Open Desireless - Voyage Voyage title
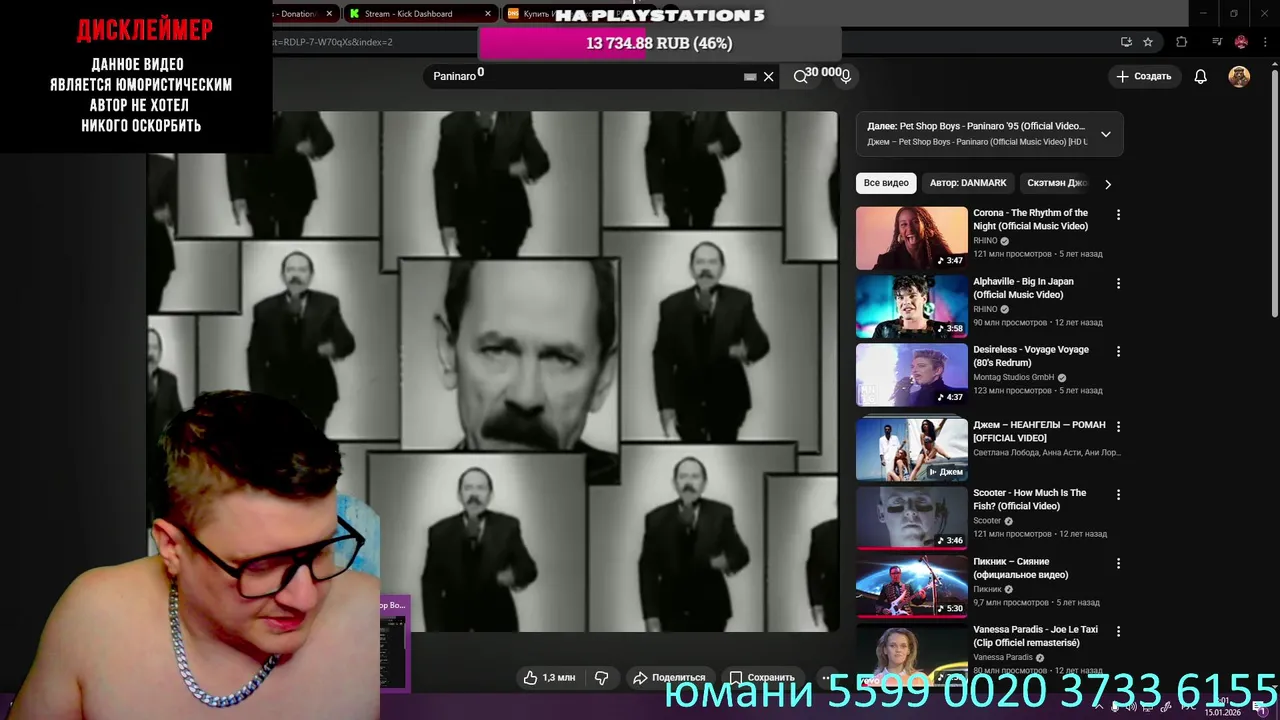The width and height of the screenshot is (1280, 720). tap(1031, 356)
